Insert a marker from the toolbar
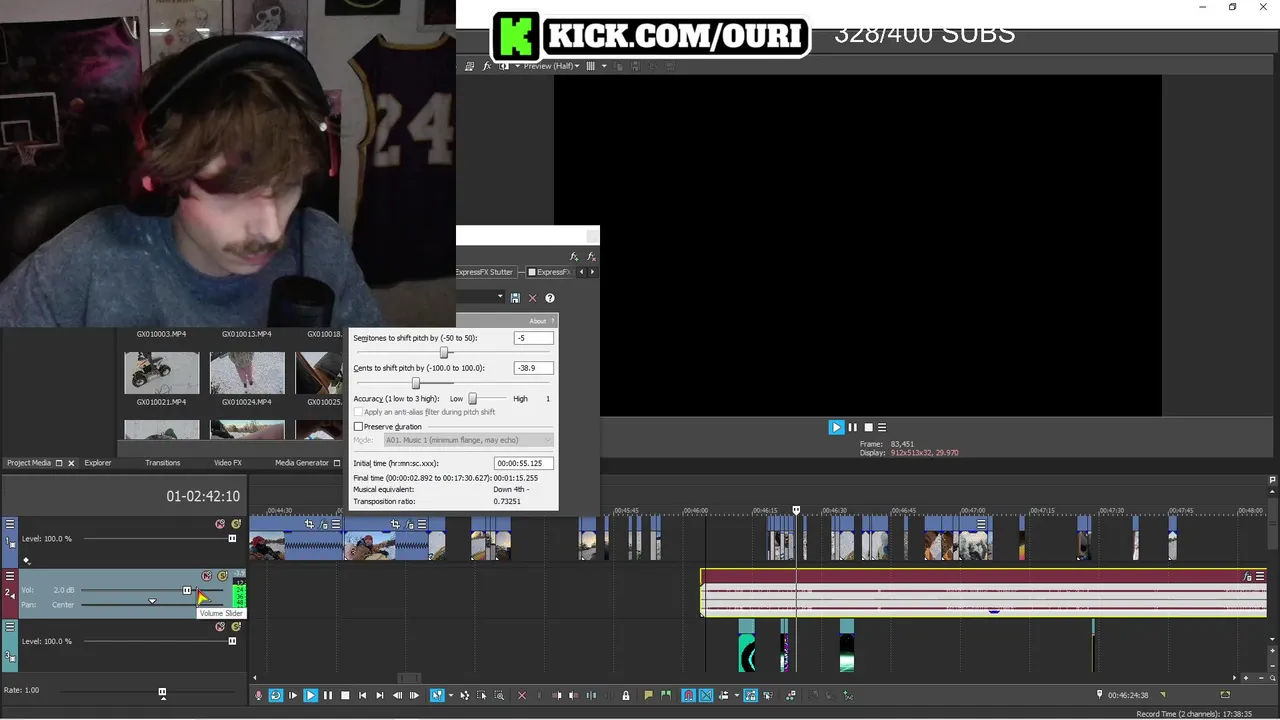The image size is (1280, 720). 649,695
